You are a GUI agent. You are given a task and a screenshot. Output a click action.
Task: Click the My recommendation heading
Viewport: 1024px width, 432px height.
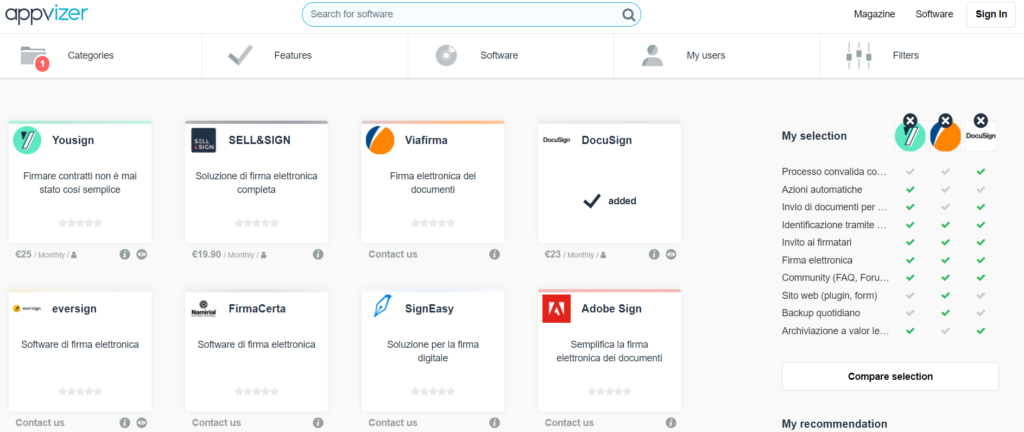coord(835,424)
